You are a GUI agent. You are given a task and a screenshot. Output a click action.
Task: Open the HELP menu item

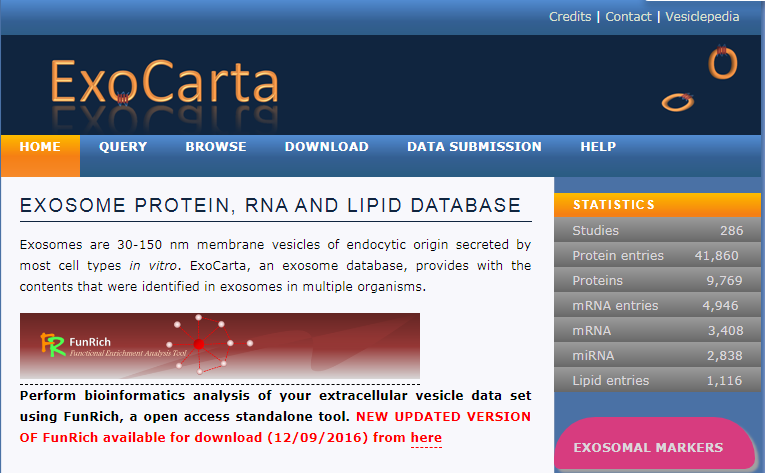tap(597, 147)
